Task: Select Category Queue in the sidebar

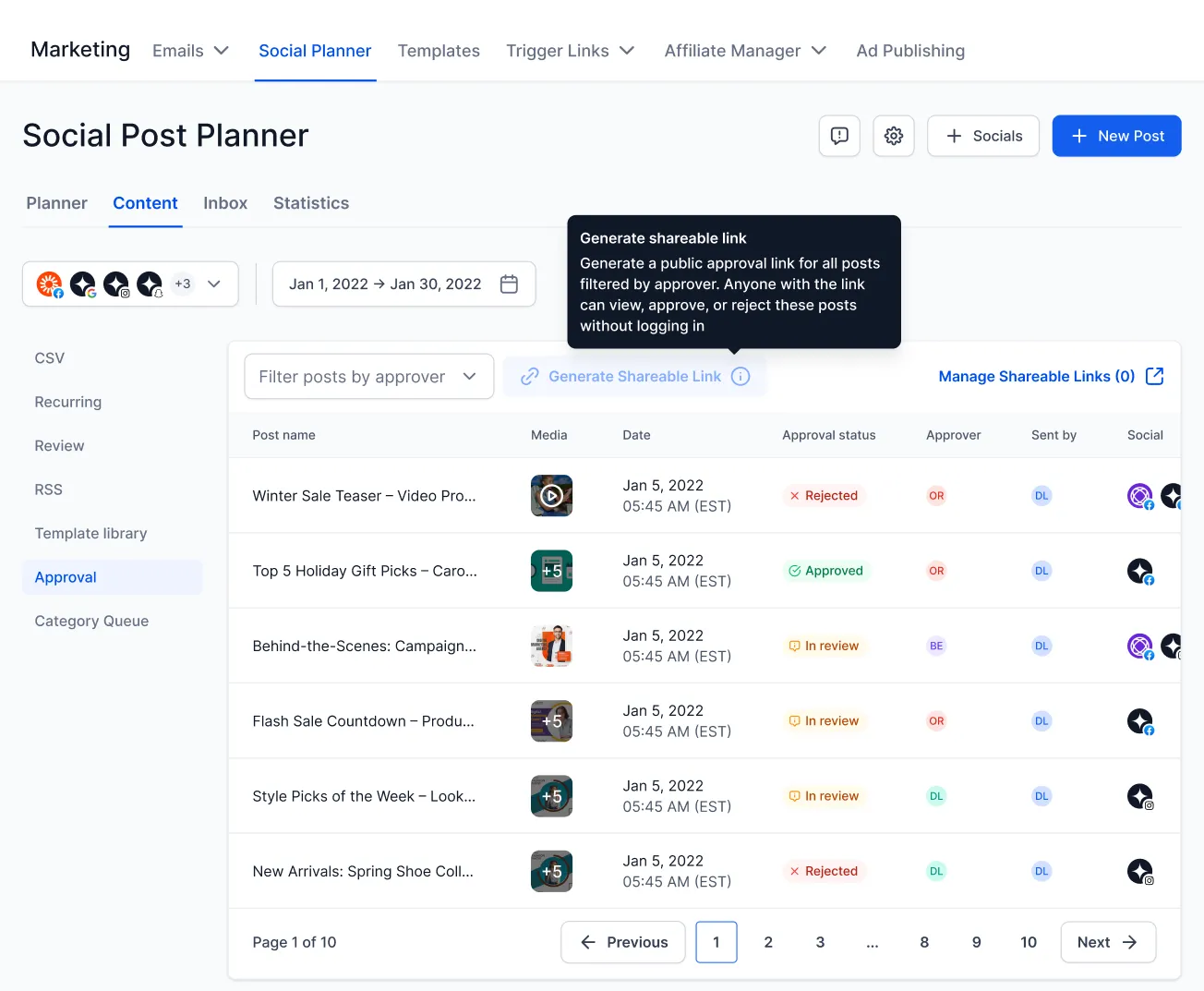Action: click(91, 622)
